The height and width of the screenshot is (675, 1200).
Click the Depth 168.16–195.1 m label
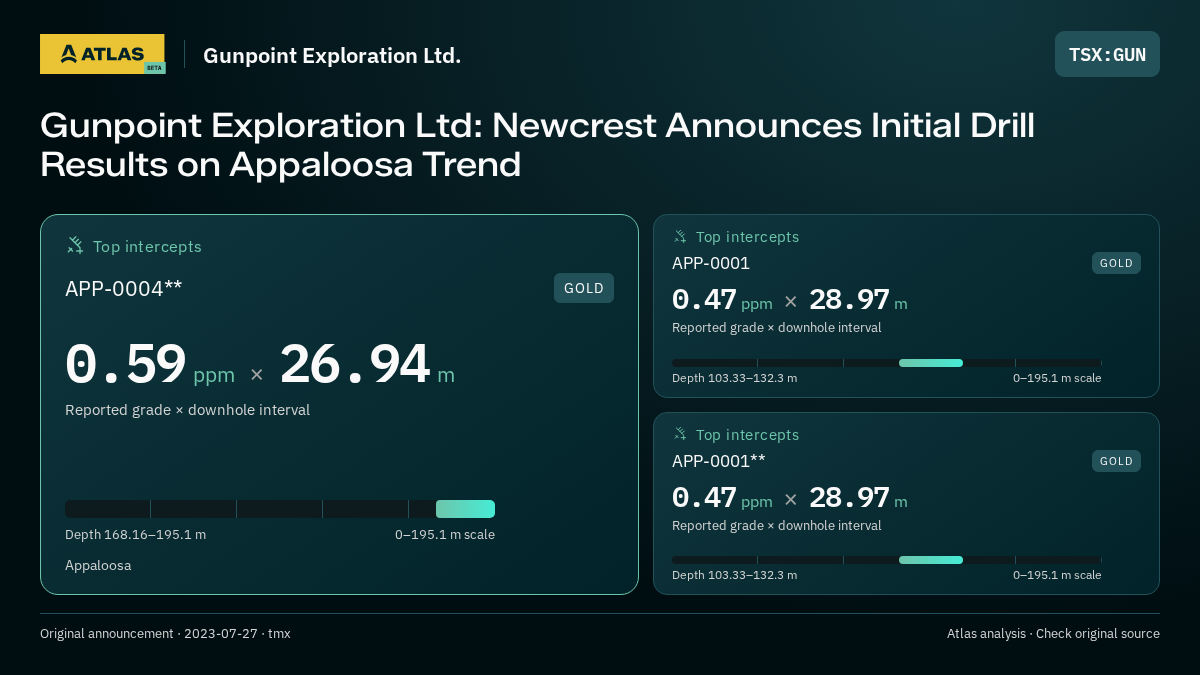click(x=135, y=534)
